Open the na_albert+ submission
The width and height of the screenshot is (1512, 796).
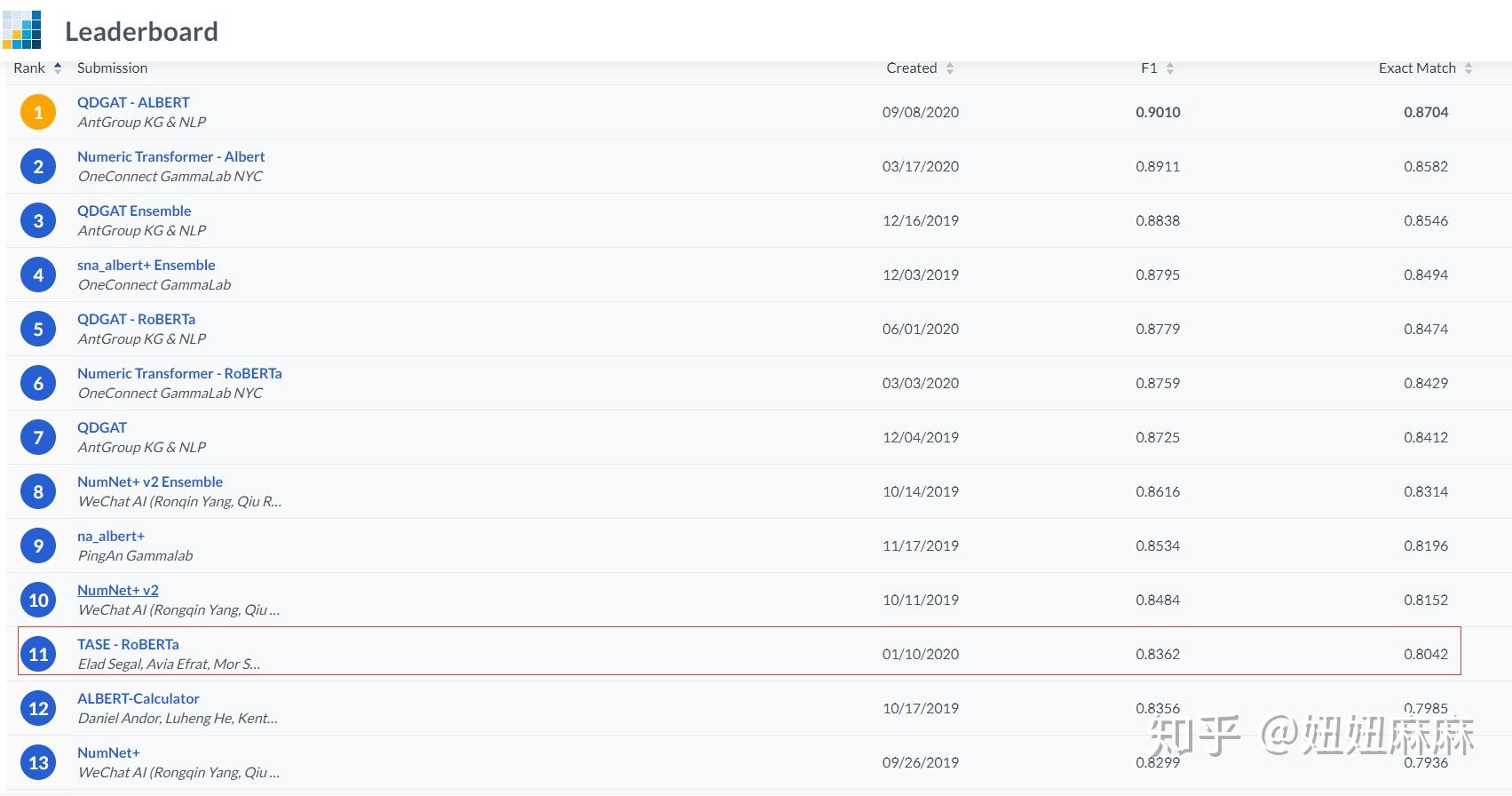tap(111, 536)
